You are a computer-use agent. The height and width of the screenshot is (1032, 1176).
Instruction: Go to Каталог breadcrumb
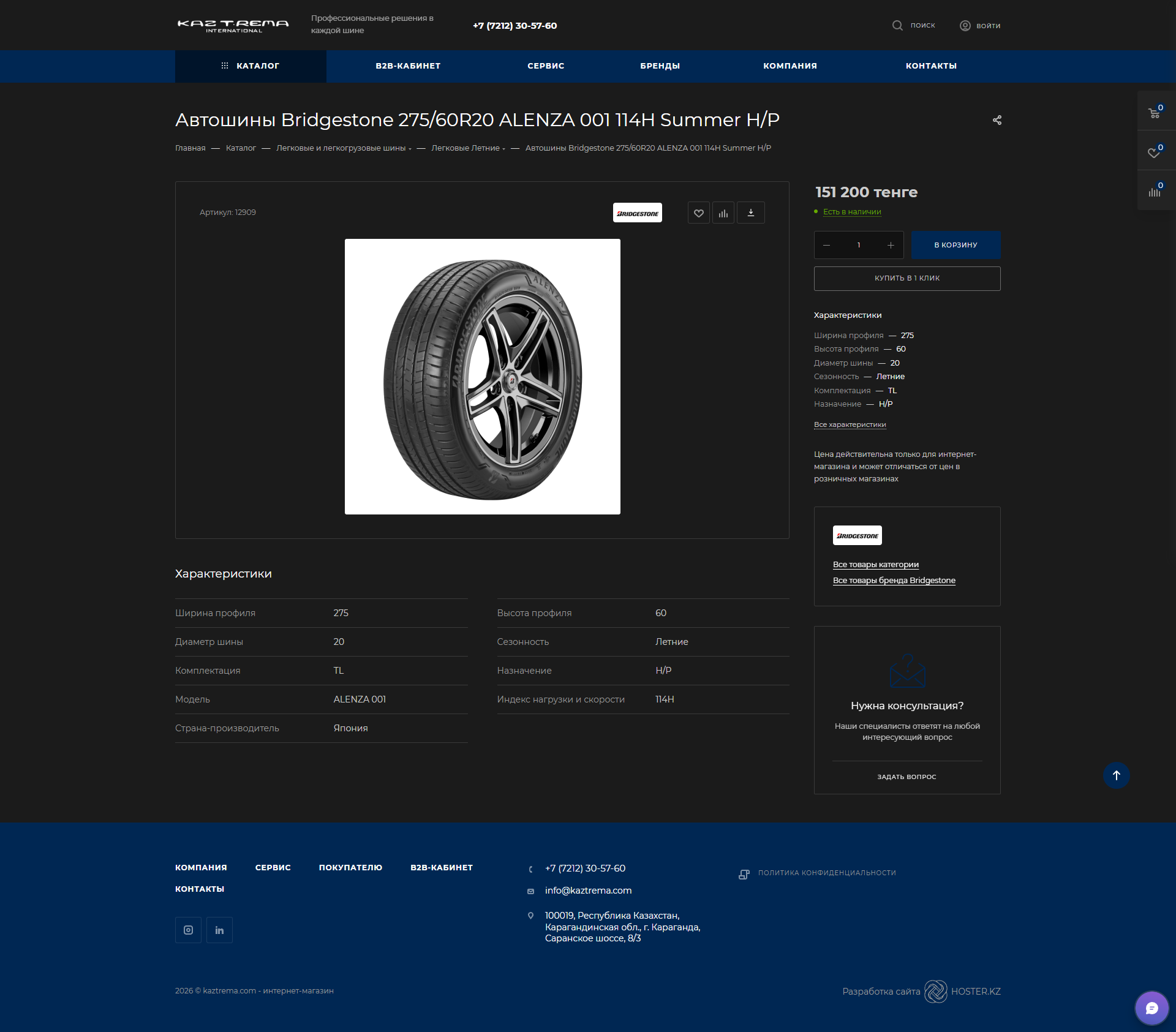(241, 148)
